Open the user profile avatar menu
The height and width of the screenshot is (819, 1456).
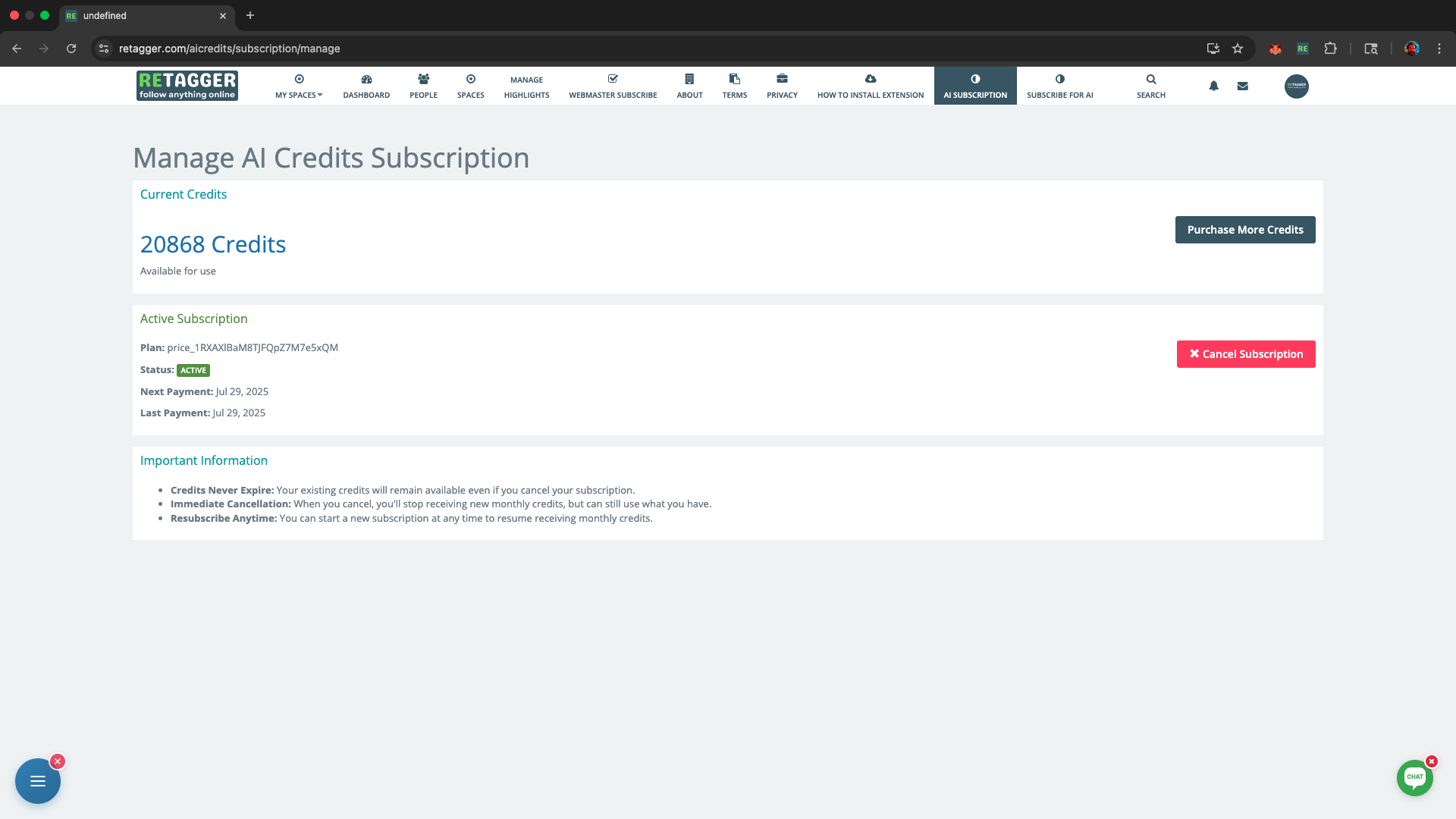(1296, 86)
